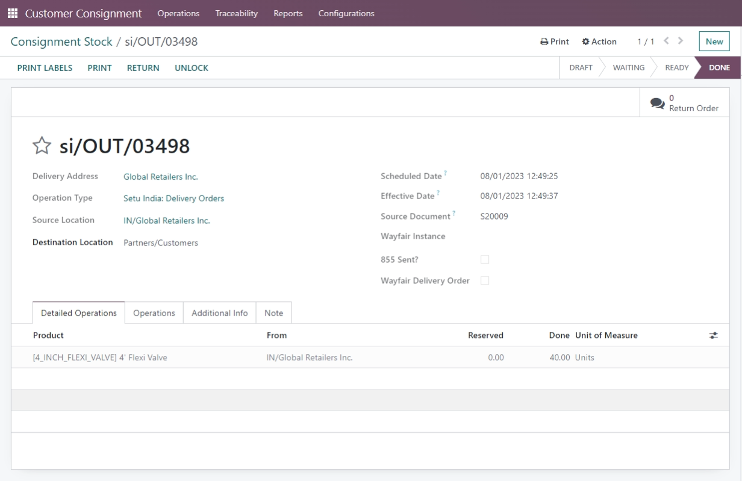Image resolution: width=742 pixels, height=481 pixels.
Task: Toggle the Wayfair Delivery Order checkbox
Action: click(x=485, y=280)
